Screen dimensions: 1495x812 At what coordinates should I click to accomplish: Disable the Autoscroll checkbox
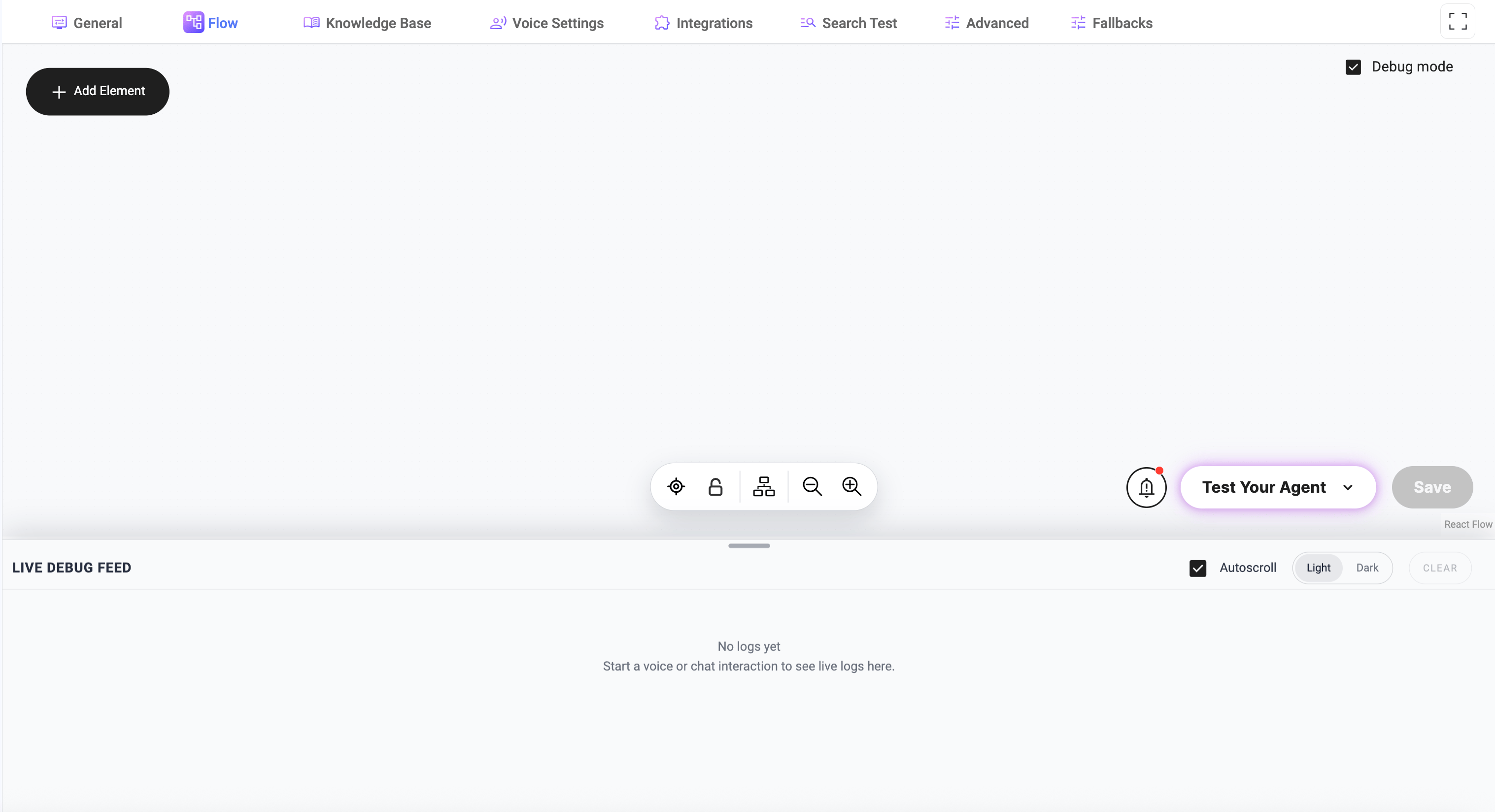click(1198, 568)
